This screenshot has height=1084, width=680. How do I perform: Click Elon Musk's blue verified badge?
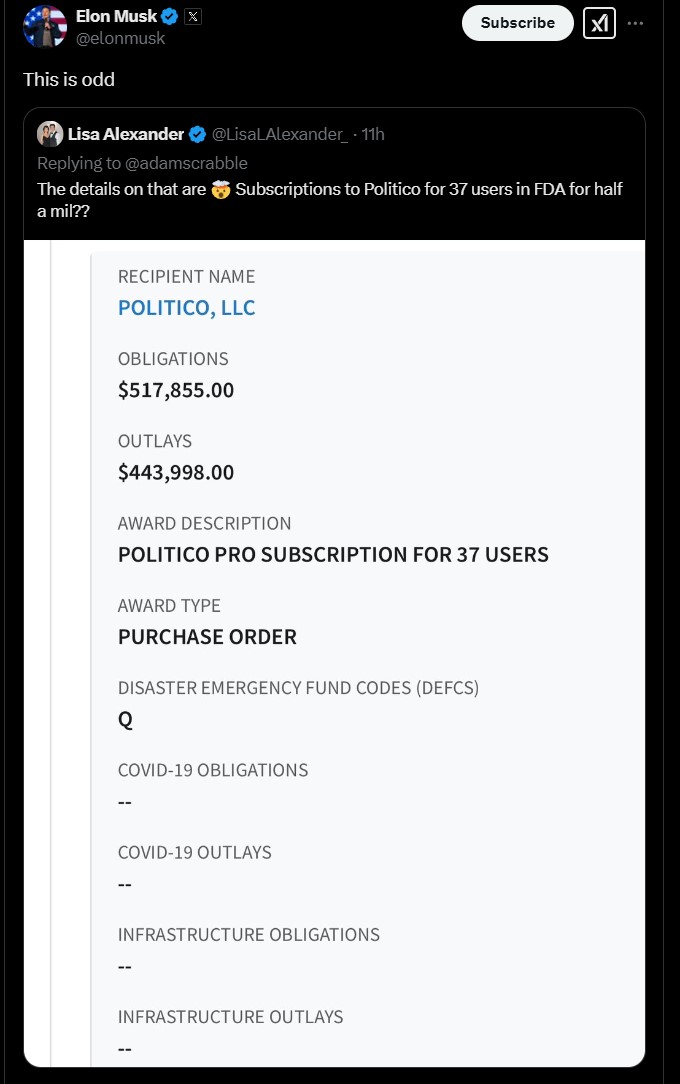pos(170,17)
